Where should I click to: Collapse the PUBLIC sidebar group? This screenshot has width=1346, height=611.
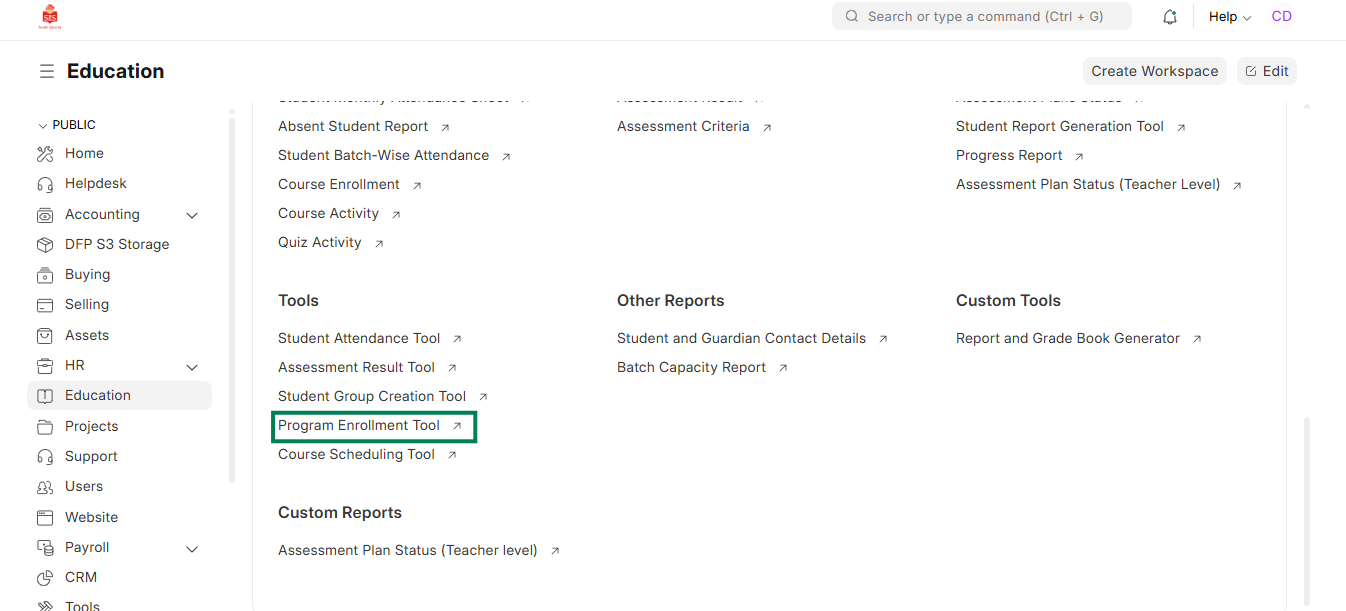42,125
